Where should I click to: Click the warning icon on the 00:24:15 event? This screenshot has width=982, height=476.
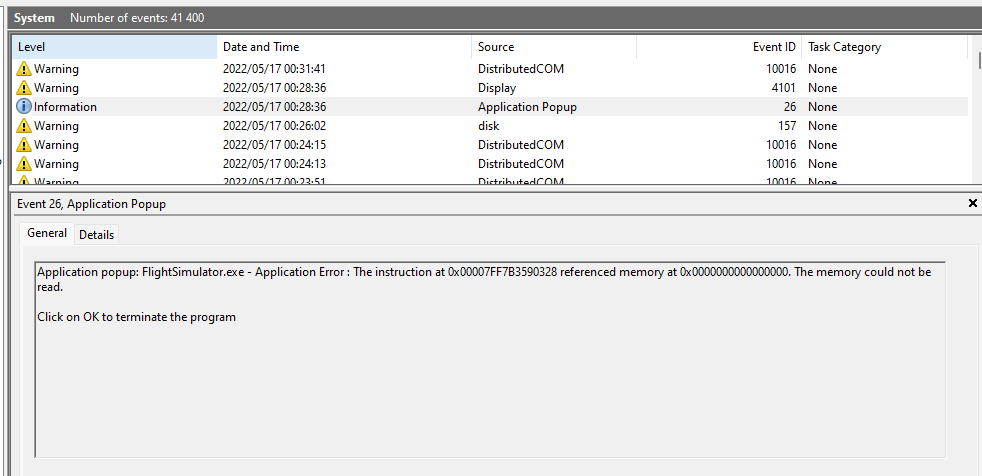click(x=24, y=145)
